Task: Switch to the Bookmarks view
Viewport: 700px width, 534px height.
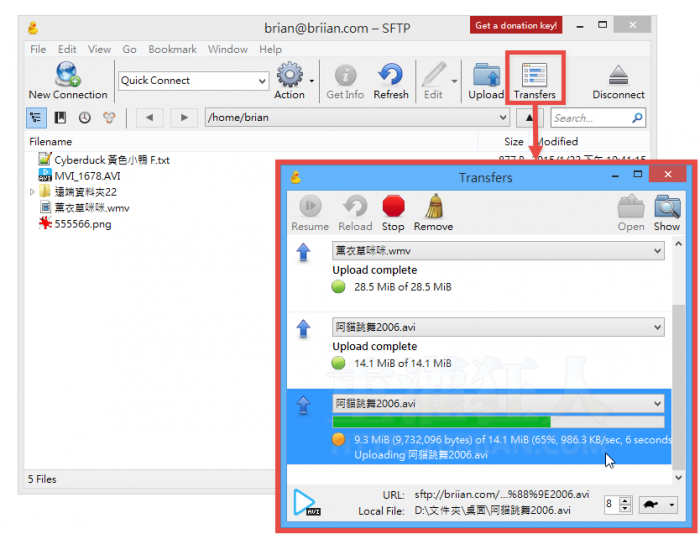Action: [60, 118]
